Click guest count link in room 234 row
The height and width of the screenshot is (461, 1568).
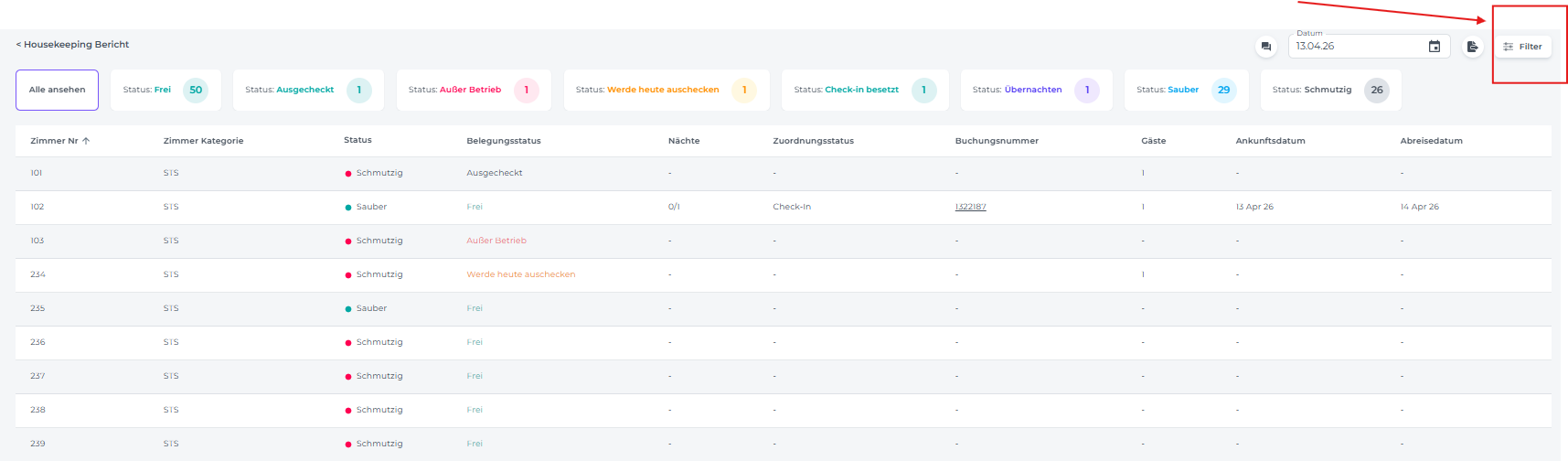click(1143, 274)
